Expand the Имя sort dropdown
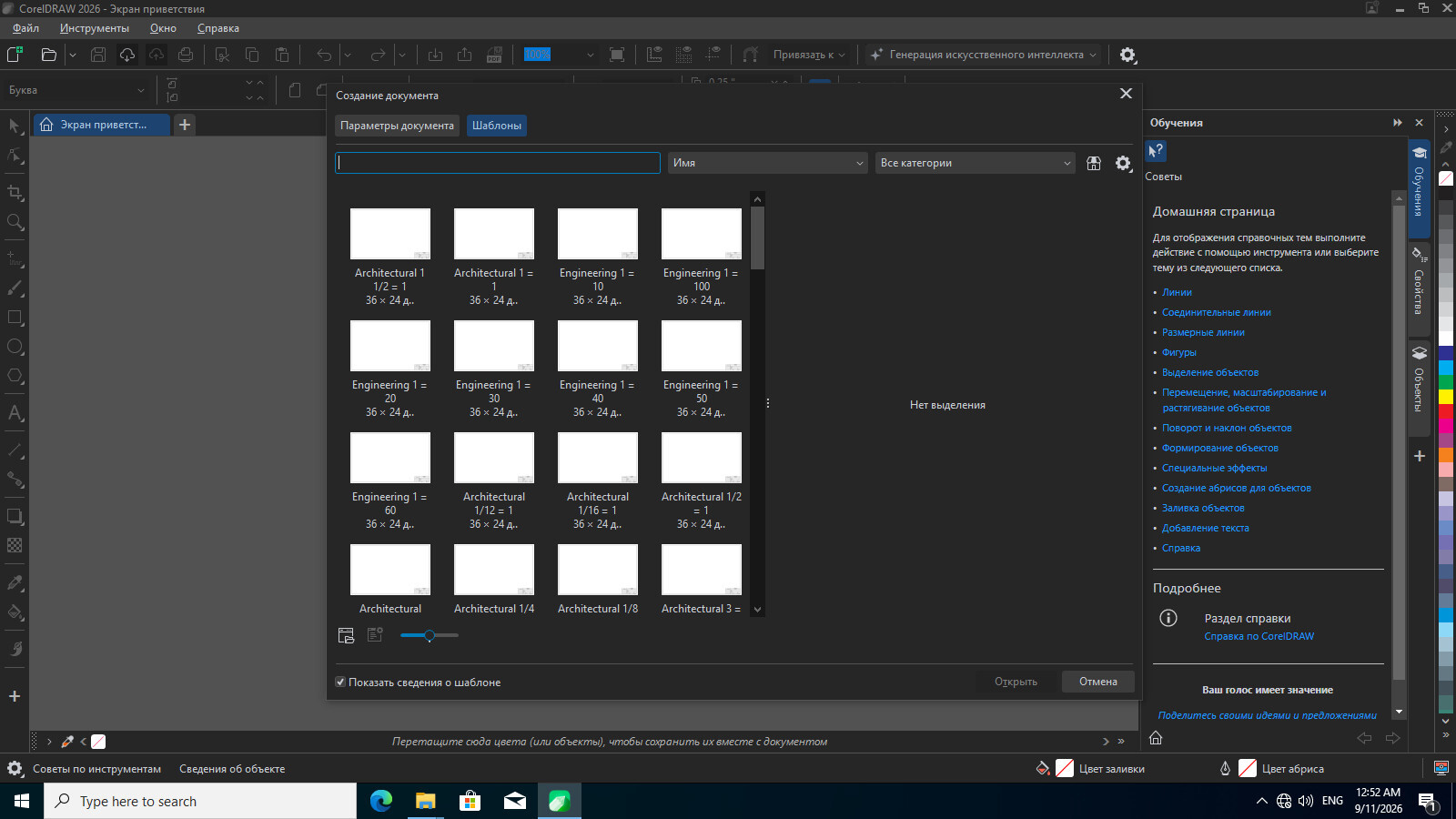Image resolution: width=1456 pixels, height=819 pixels. [768, 163]
